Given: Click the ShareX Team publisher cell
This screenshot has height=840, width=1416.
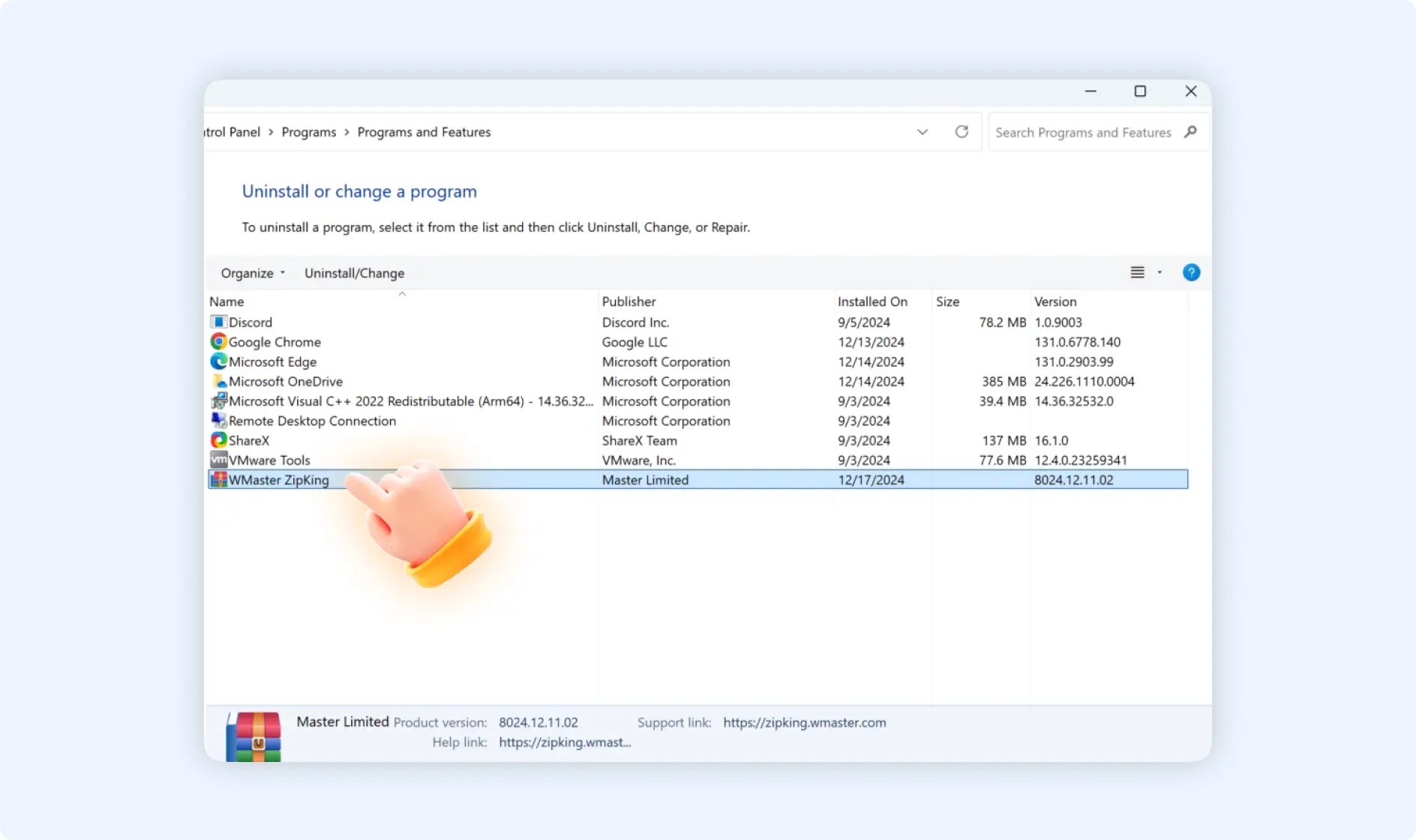Looking at the screenshot, I should pyautogui.click(x=639, y=440).
